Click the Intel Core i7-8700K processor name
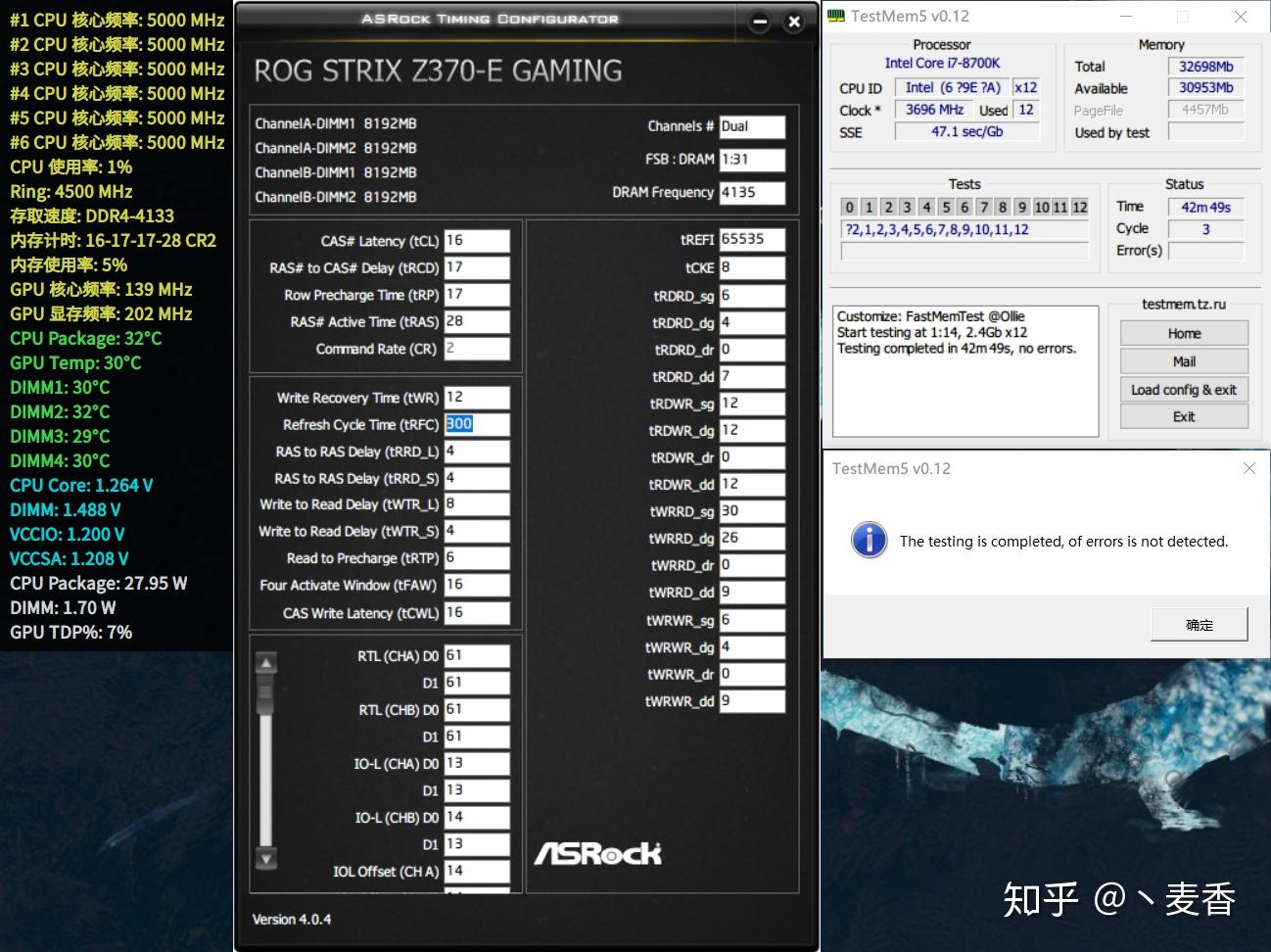Image resolution: width=1271 pixels, height=952 pixels. coord(942,63)
